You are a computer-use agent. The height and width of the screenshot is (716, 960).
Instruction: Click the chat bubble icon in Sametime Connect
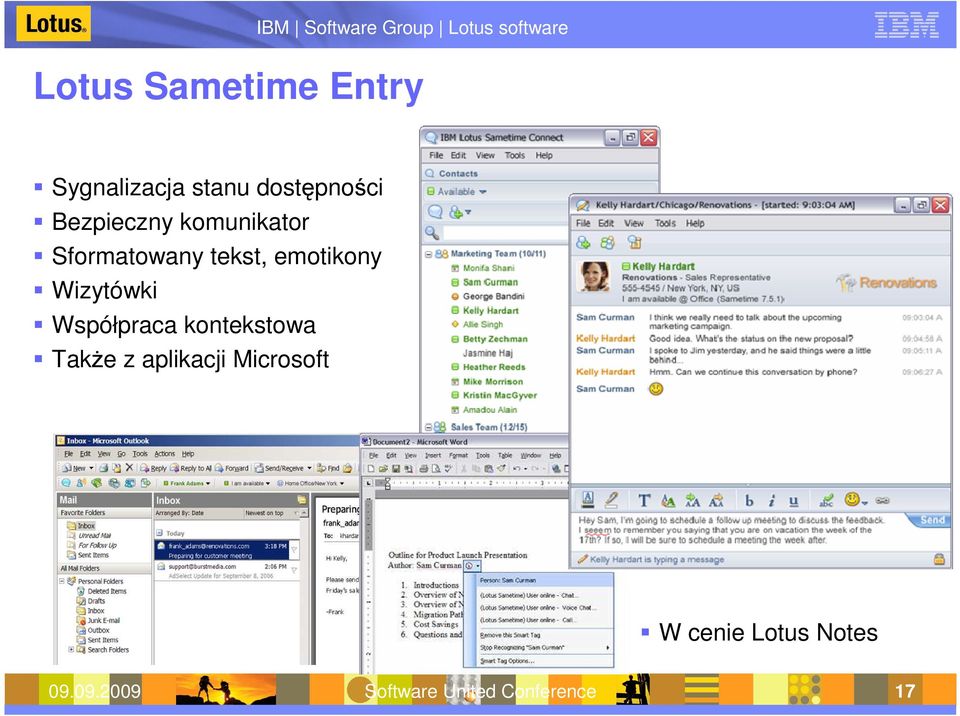(x=435, y=212)
